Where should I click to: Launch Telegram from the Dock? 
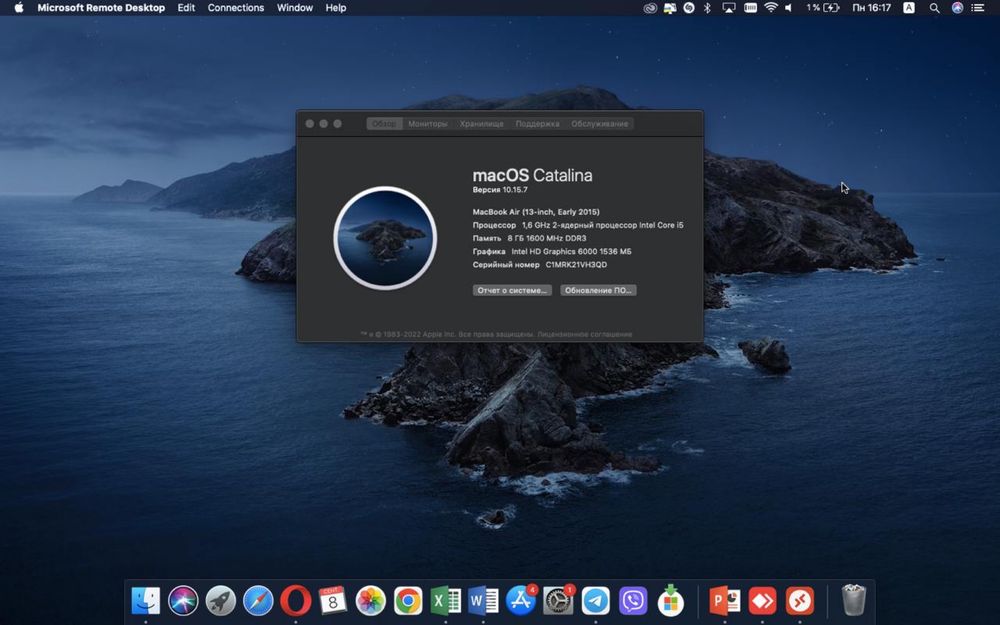tap(596, 600)
